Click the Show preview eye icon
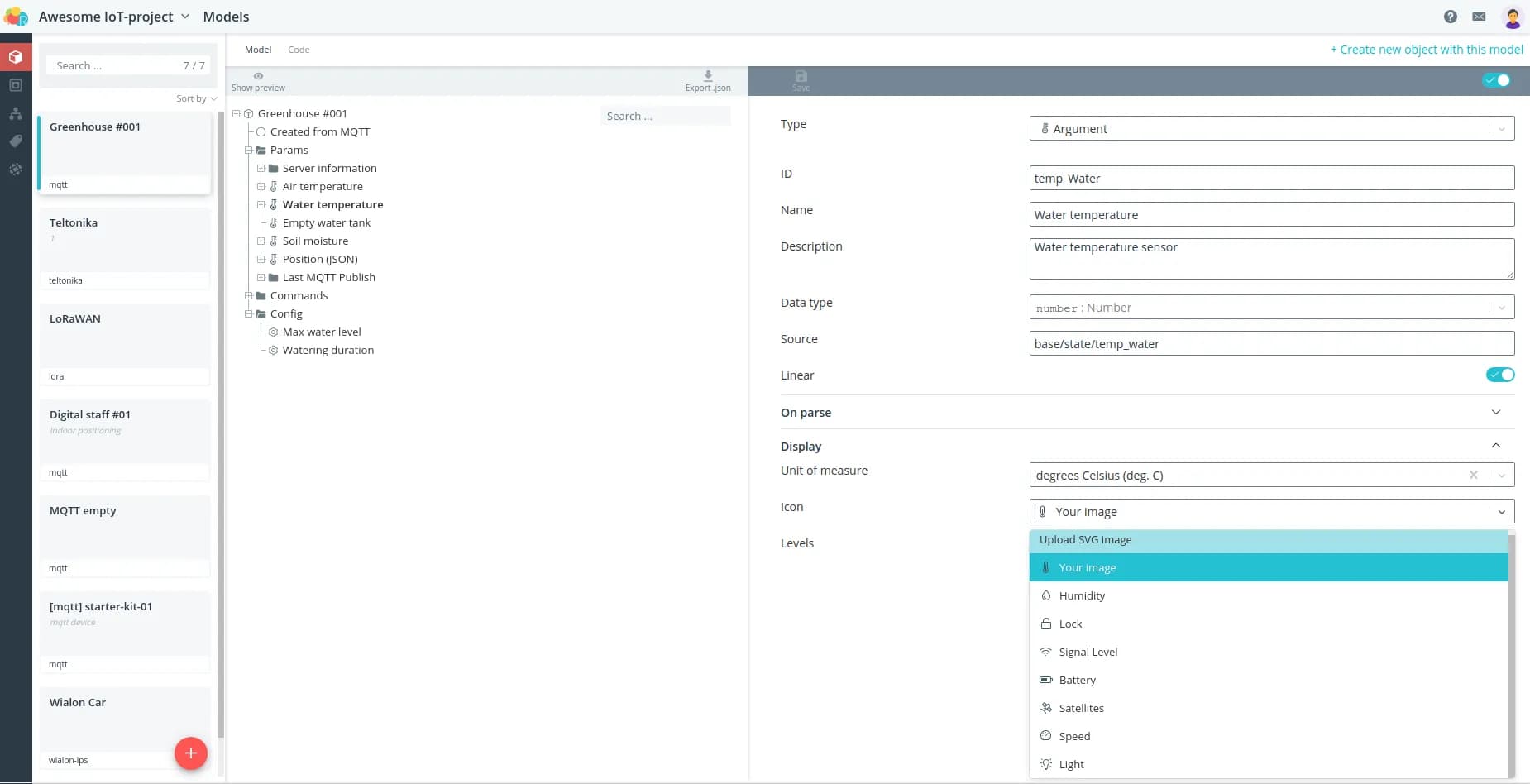The height and width of the screenshot is (784, 1530). 258,76
